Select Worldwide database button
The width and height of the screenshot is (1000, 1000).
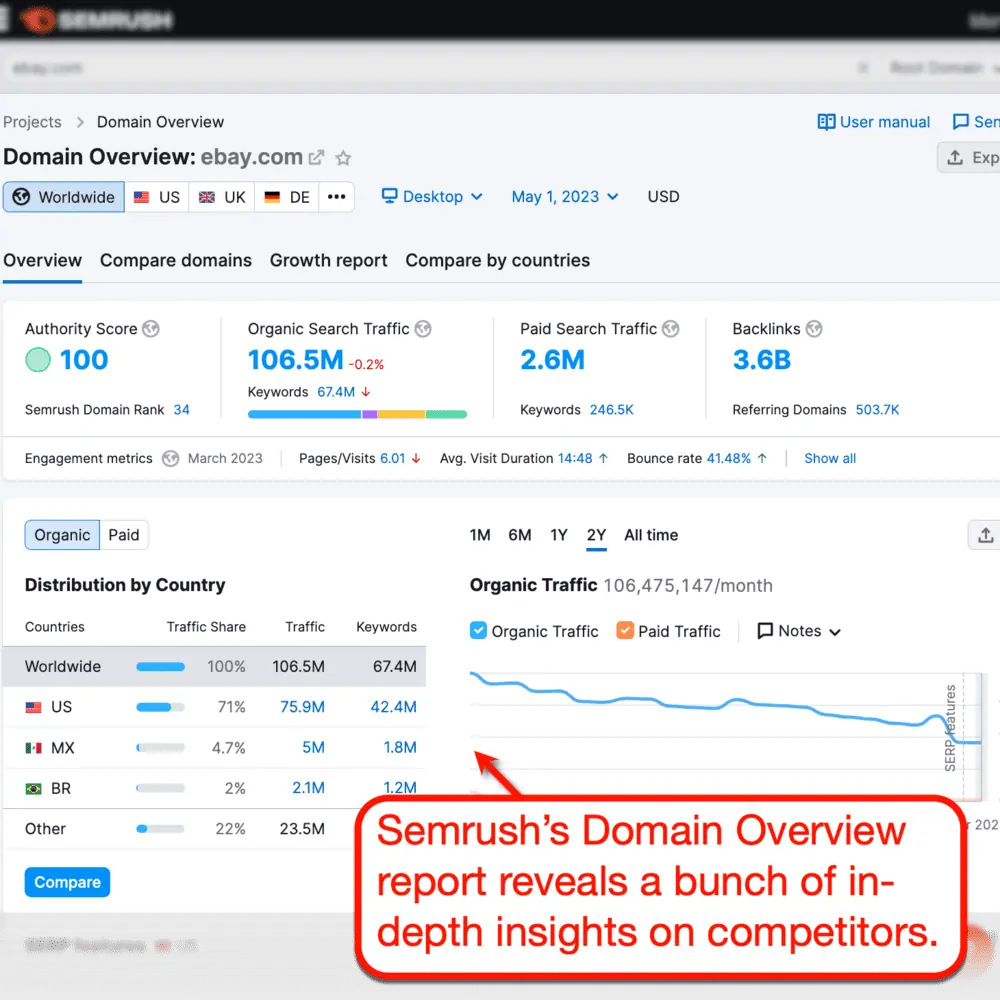[64, 197]
